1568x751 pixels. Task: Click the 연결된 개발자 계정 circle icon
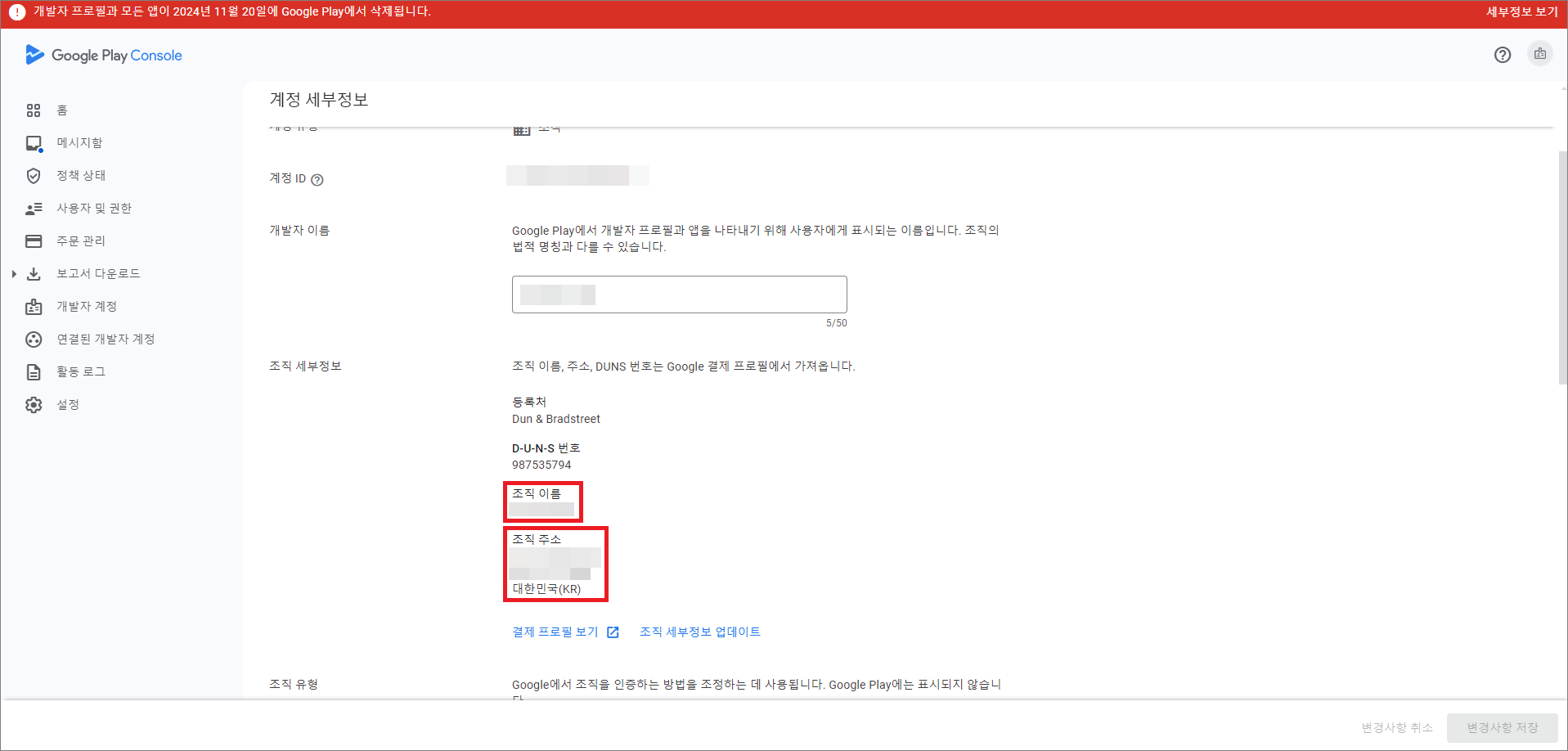pos(34,340)
